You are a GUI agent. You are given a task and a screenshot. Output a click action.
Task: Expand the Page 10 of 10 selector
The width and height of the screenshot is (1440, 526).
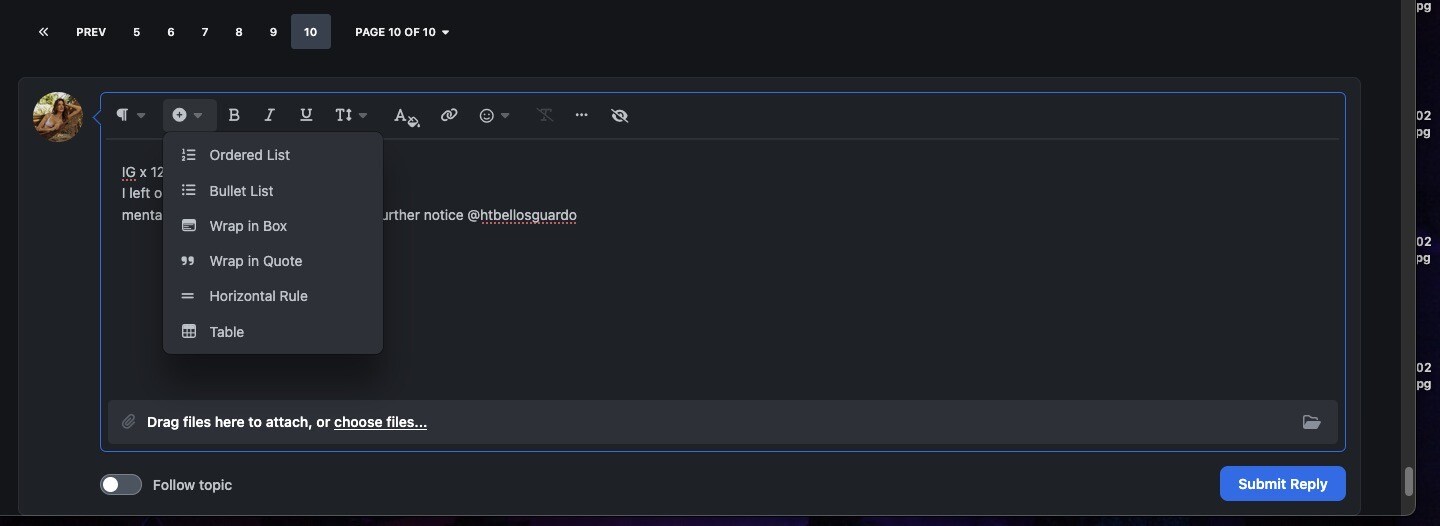(402, 32)
